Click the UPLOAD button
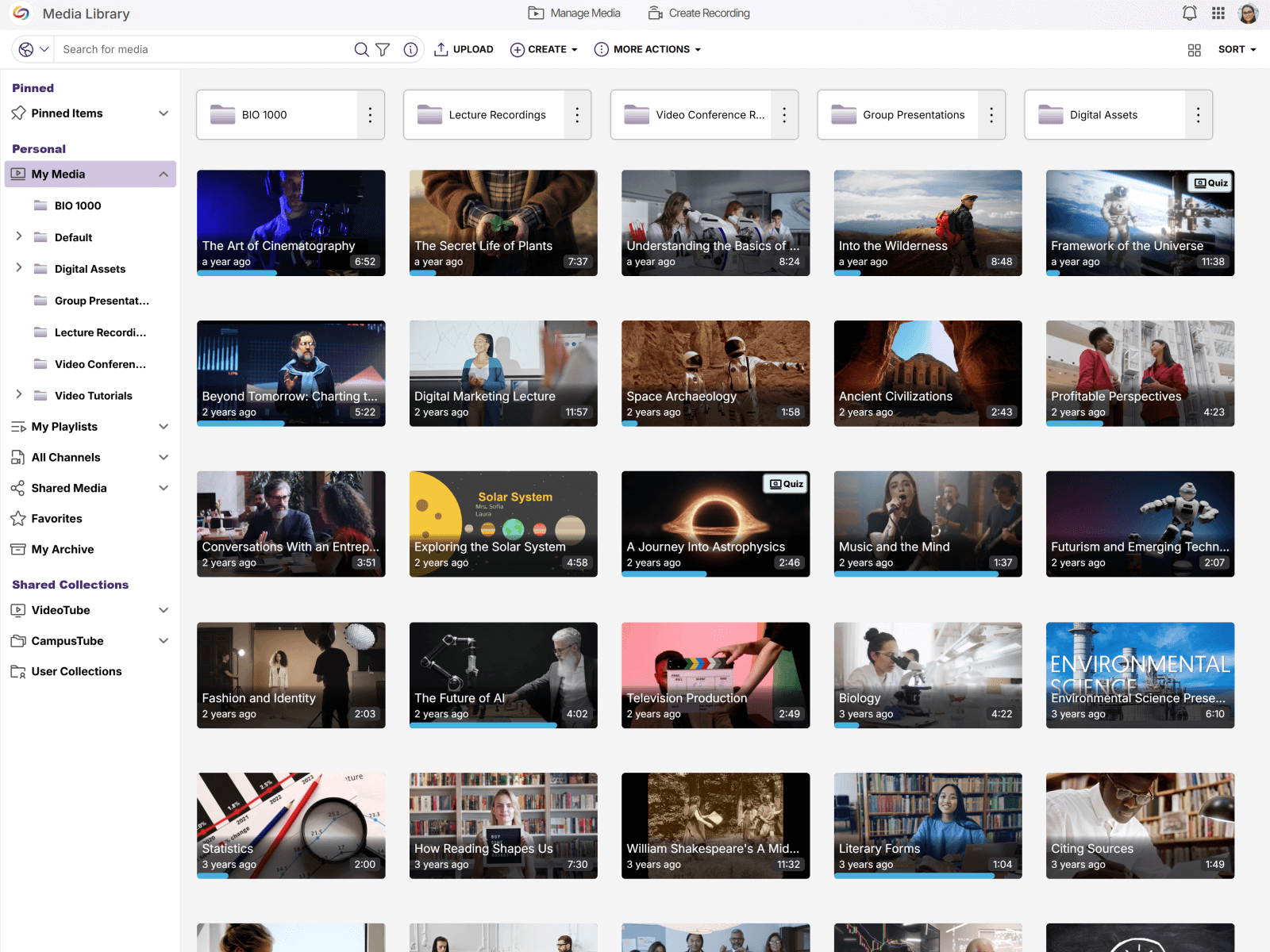Screen dimensions: 1270x952 464,49
